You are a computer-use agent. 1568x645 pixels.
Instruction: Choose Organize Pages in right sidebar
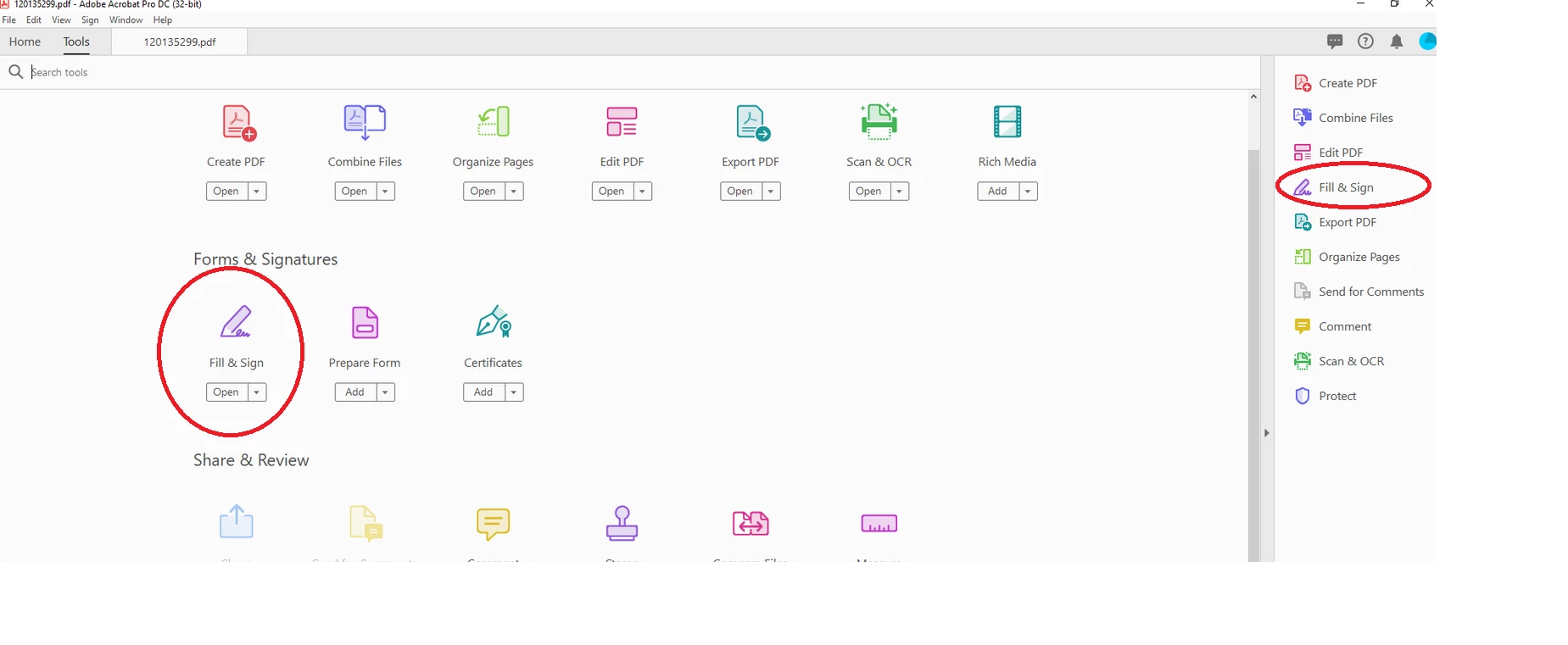click(1347, 257)
